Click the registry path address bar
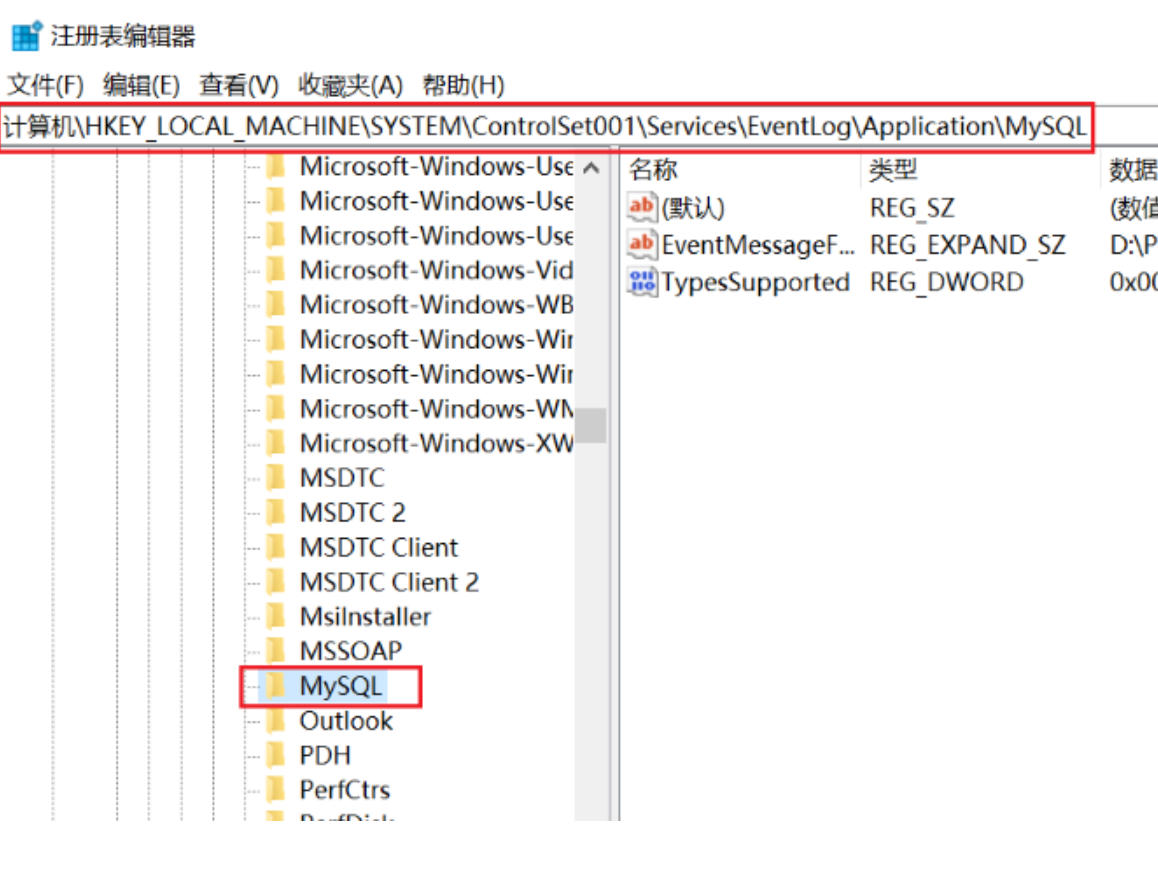 coord(545,128)
